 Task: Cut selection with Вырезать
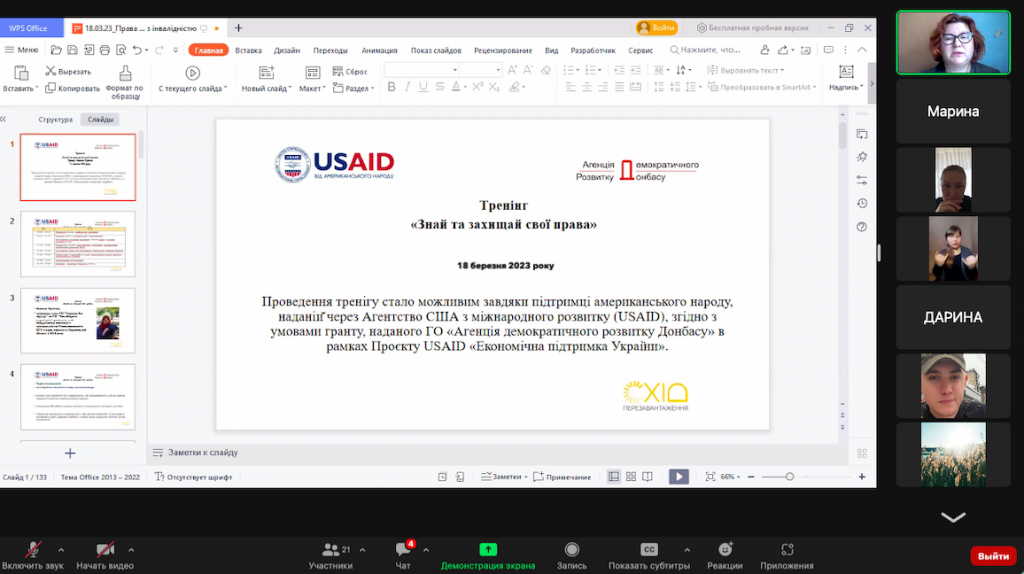(x=68, y=71)
